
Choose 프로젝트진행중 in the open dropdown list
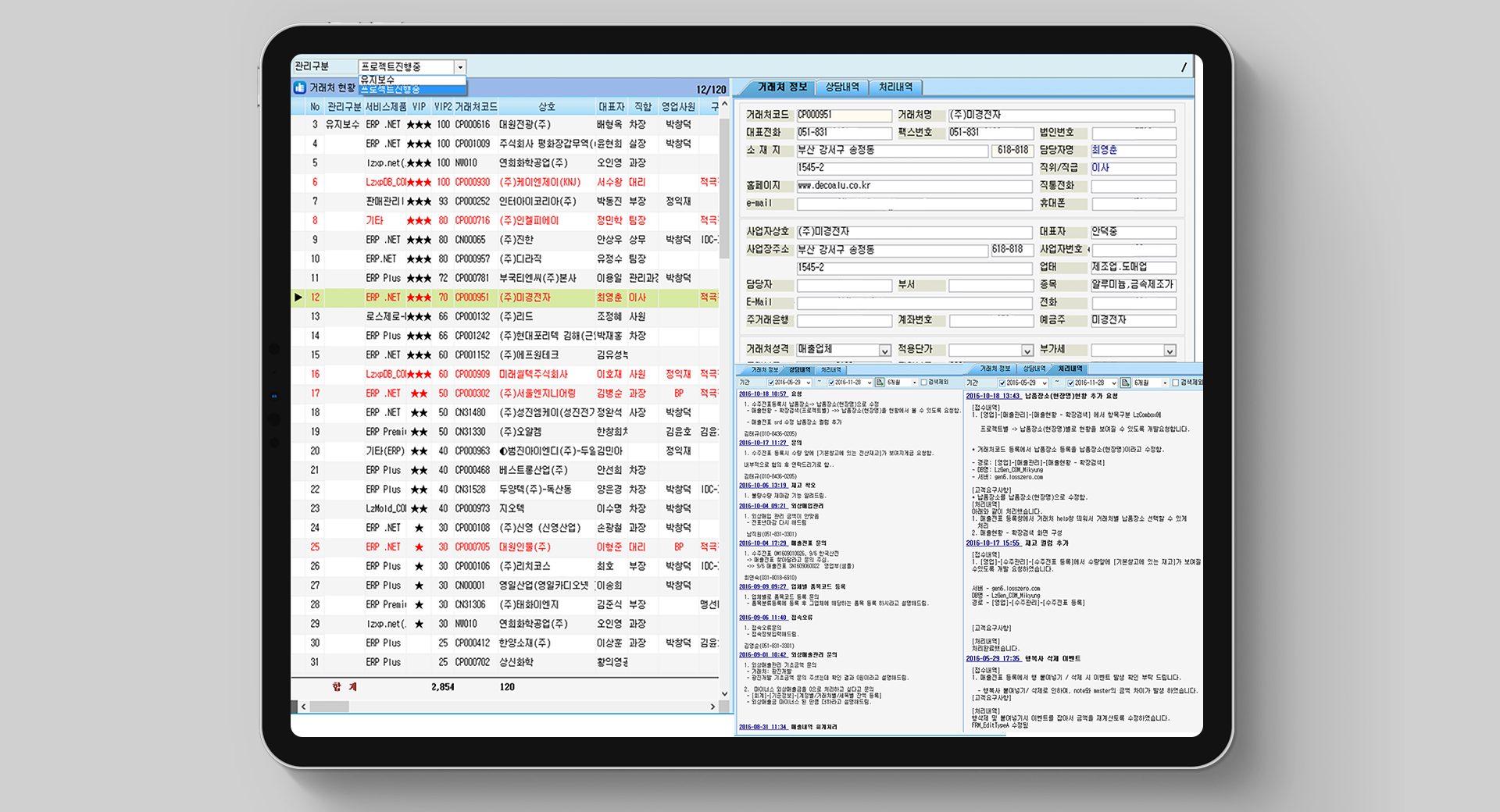click(412, 90)
